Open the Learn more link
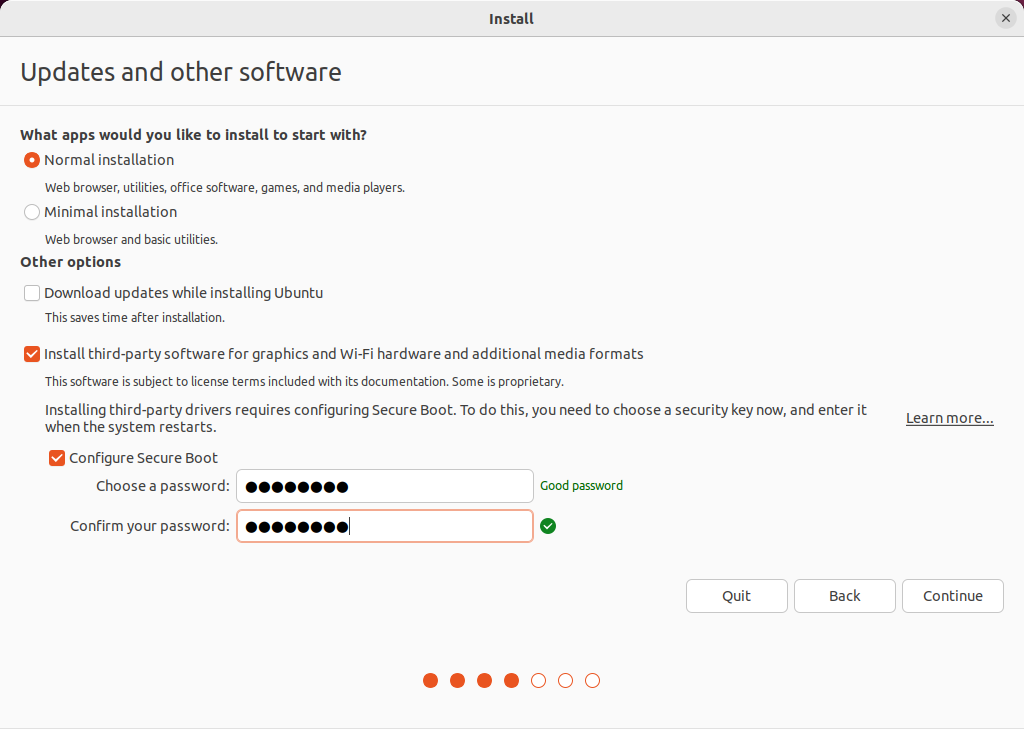Screen dimensions: 1024x729 (949, 418)
